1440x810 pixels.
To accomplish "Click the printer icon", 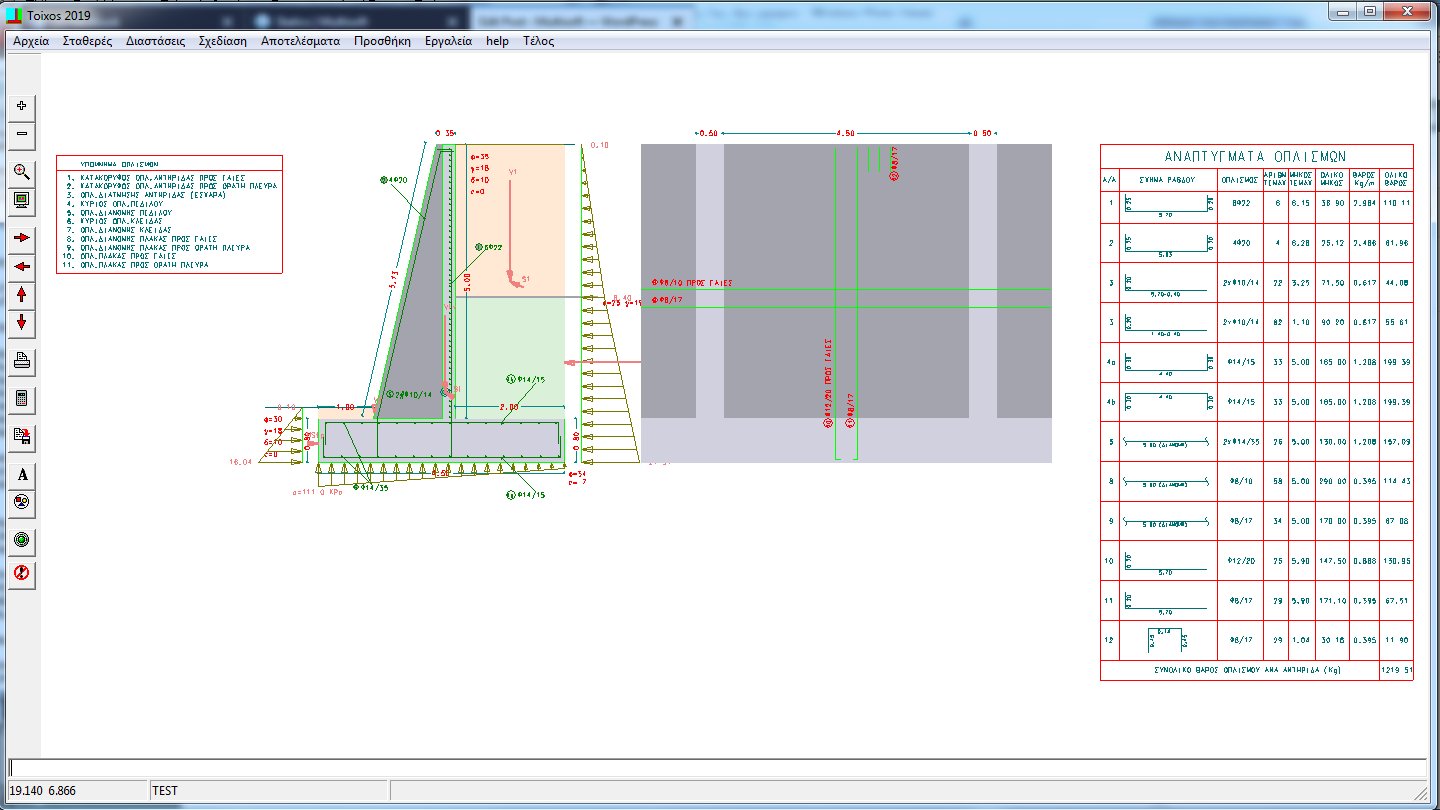I will tap(22, 361).
